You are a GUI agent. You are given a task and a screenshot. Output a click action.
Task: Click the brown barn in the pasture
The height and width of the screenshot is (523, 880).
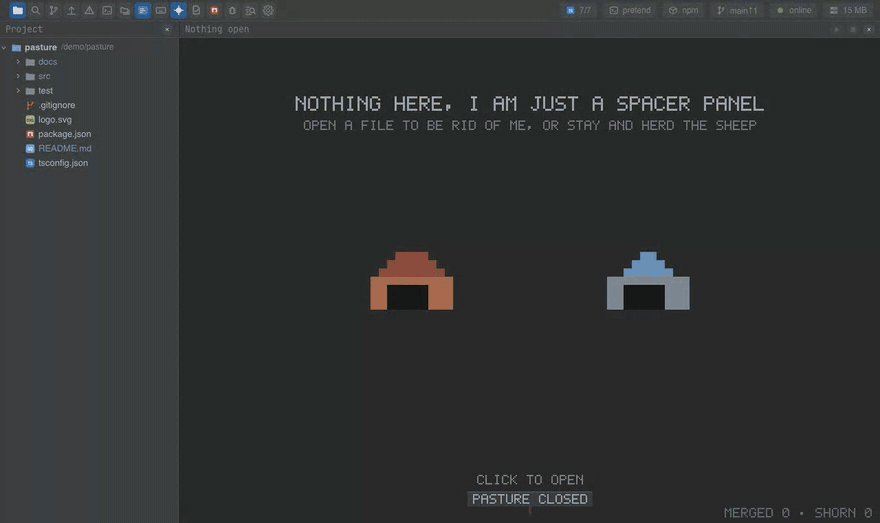(x=411, y=281)
